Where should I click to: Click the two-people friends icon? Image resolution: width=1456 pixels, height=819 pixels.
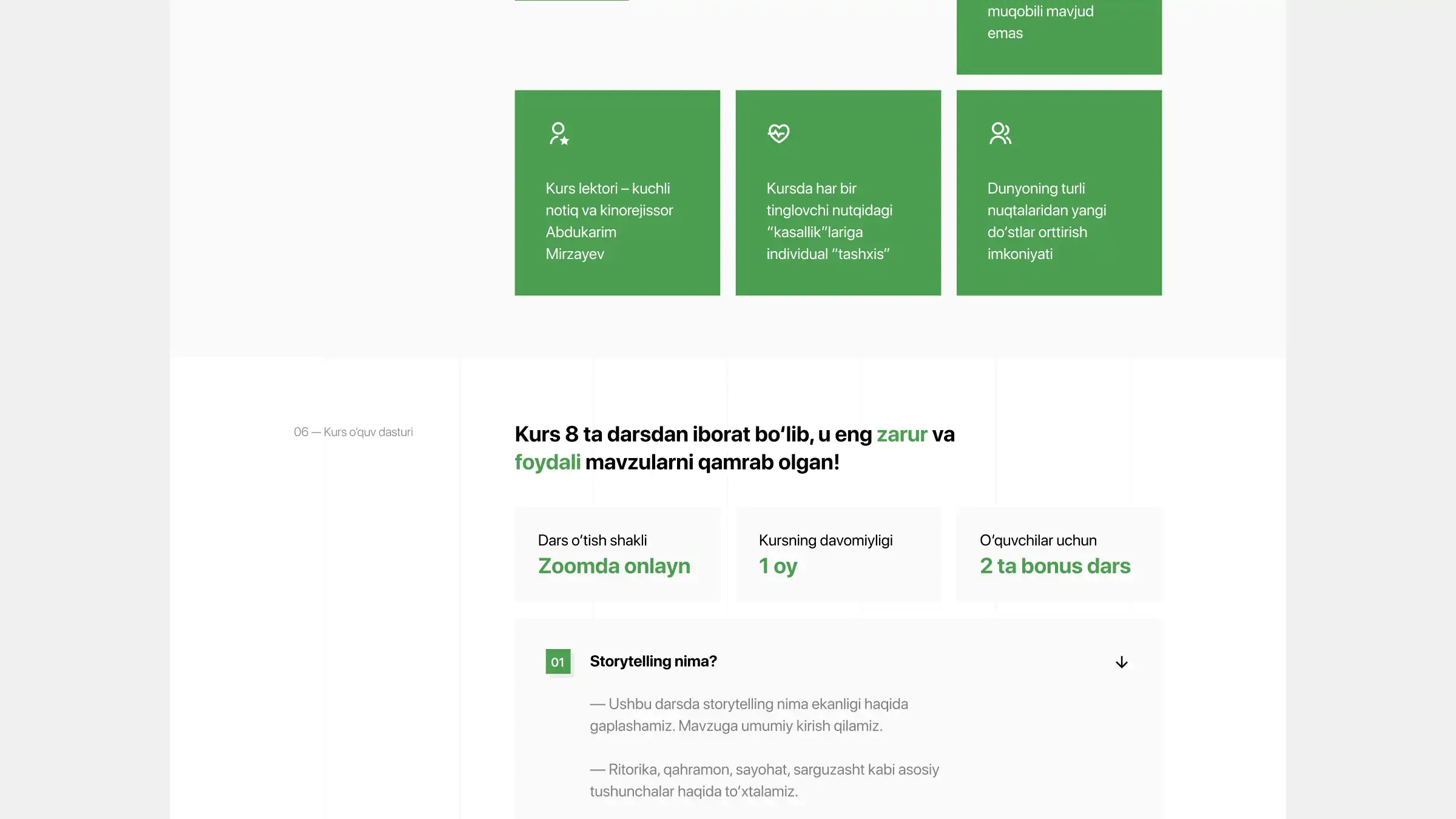[x=1000, y=133]
